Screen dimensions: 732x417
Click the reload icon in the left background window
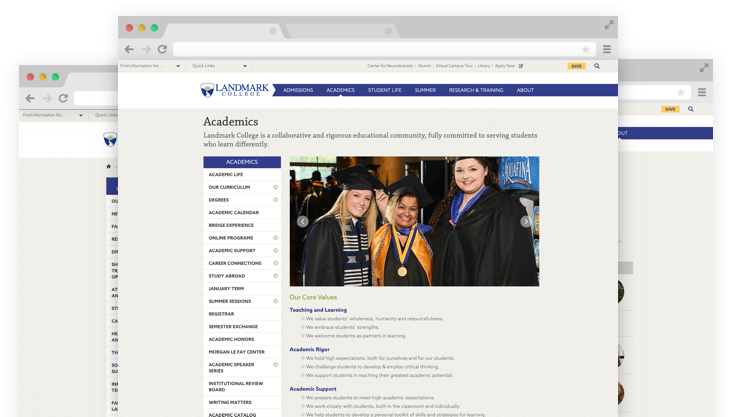point(63,98)
